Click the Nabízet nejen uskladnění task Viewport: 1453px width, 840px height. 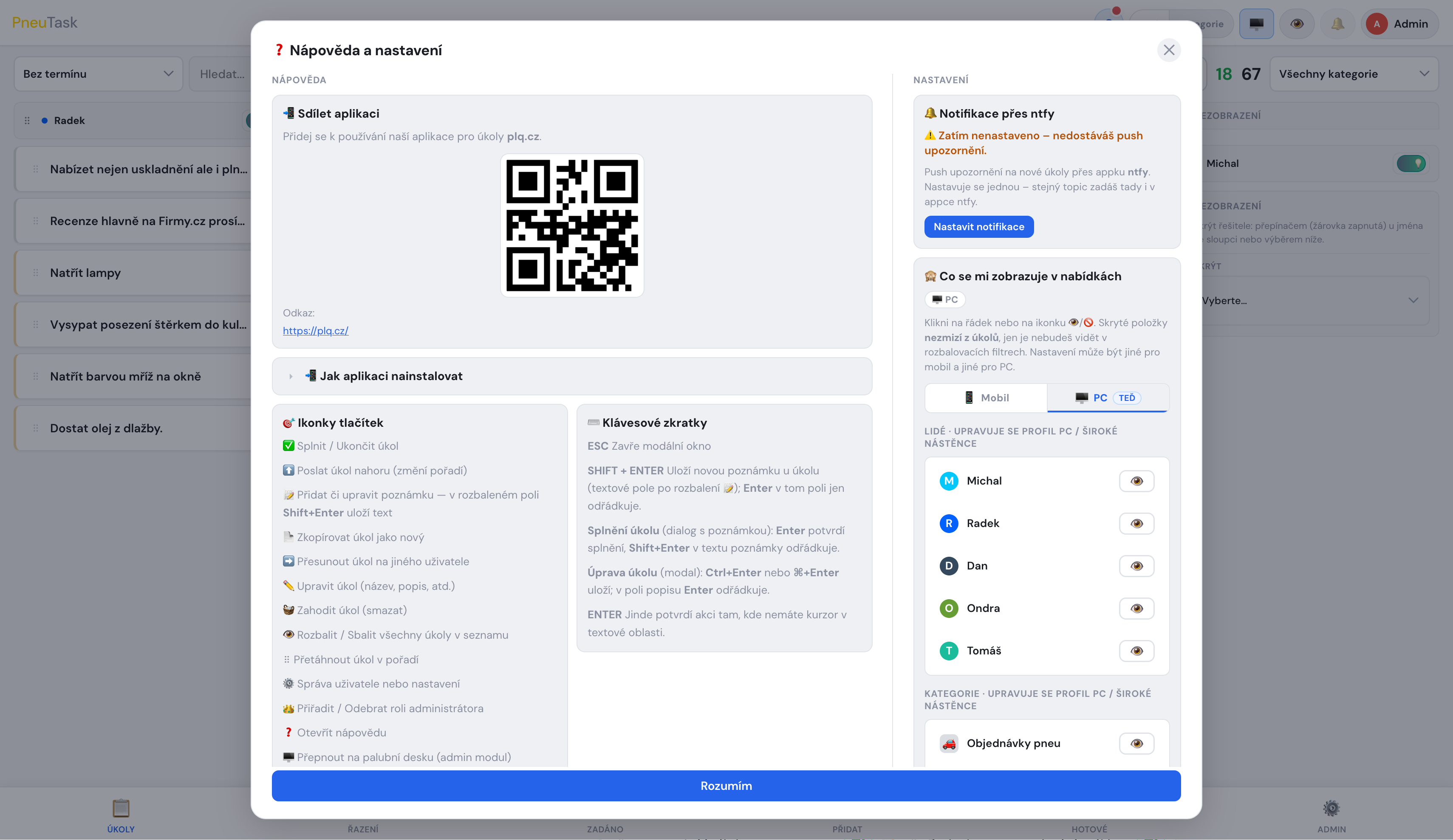(x=133, y=169)
